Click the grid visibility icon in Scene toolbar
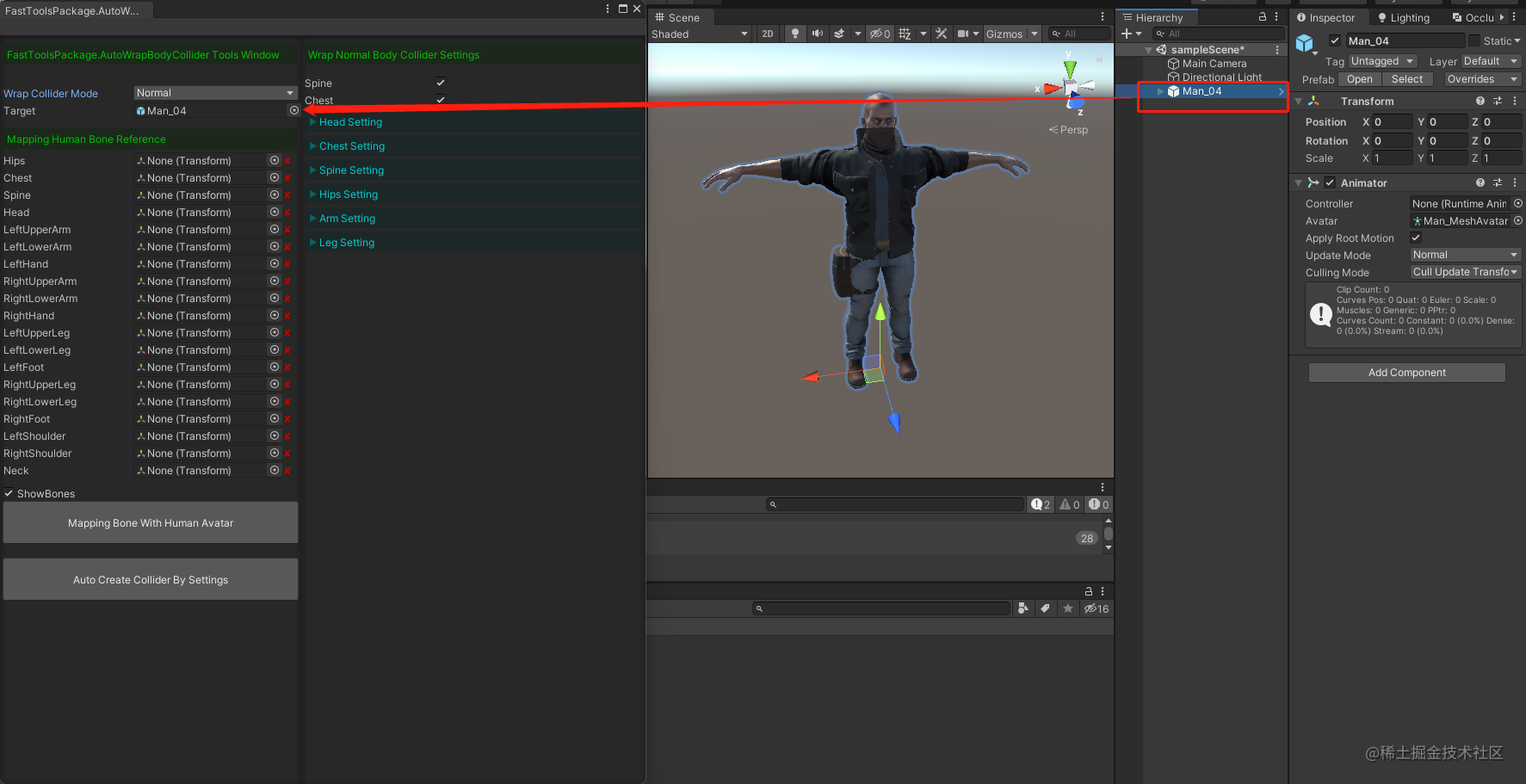Image resolution: width=1526 pixels, height=784 pixels. [x=905, y=34]
